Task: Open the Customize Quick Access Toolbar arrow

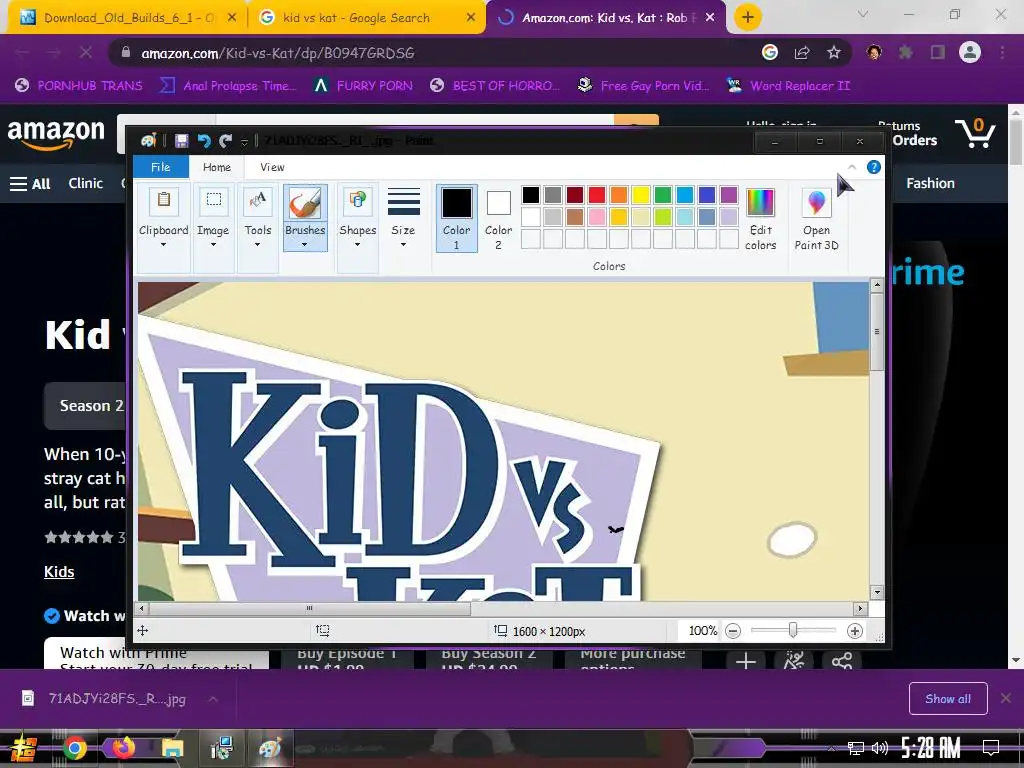Action: [x=244, y=141]
